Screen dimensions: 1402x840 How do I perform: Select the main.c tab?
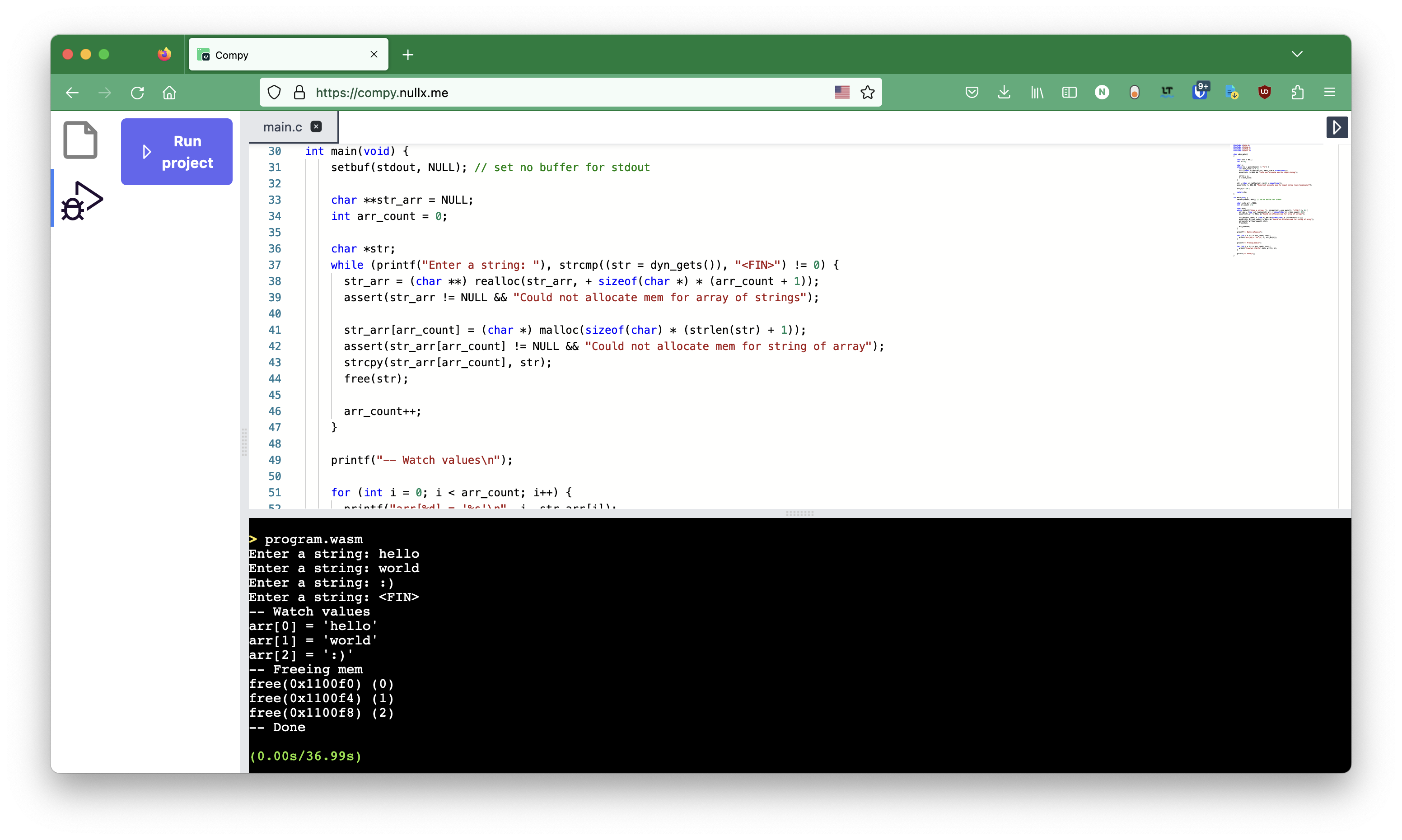click(x=282, y=127)
